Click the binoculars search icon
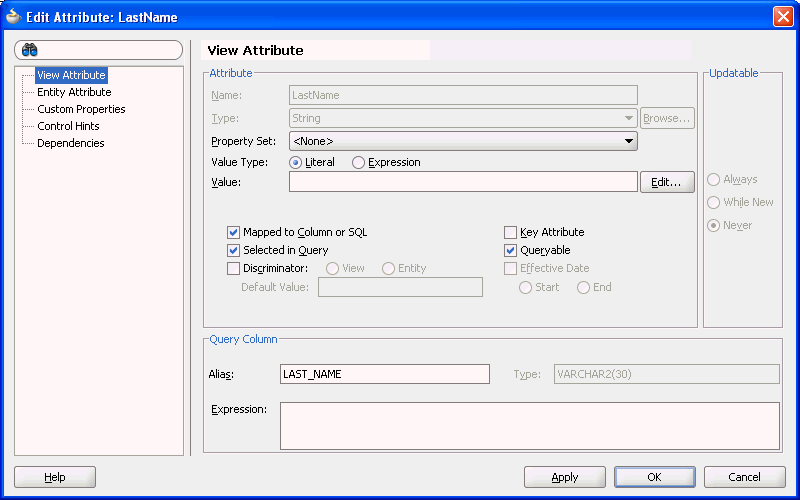The width and height of the screenshot is (800, 500). [30, 50]
